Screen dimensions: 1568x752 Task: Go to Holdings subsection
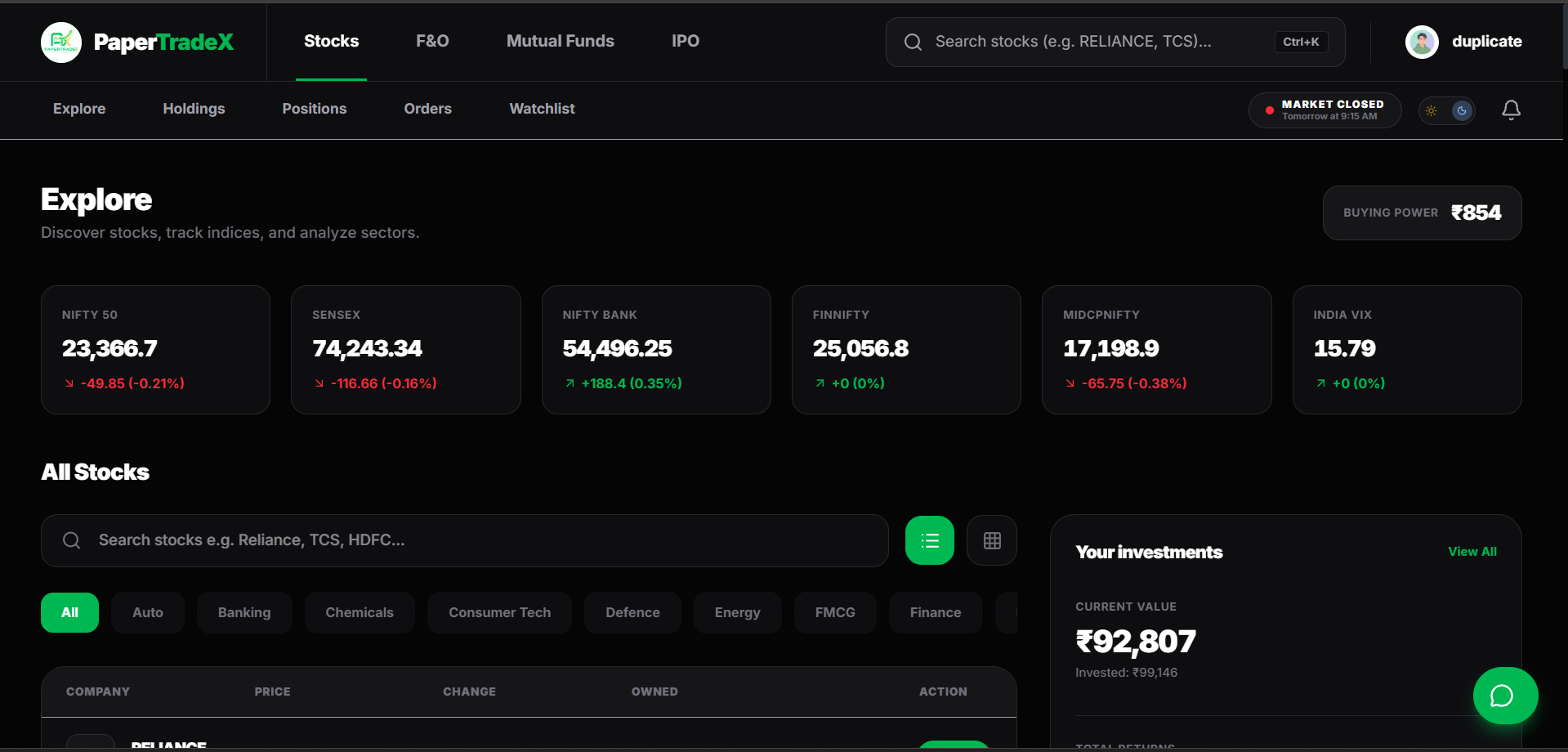click(194, 109)
